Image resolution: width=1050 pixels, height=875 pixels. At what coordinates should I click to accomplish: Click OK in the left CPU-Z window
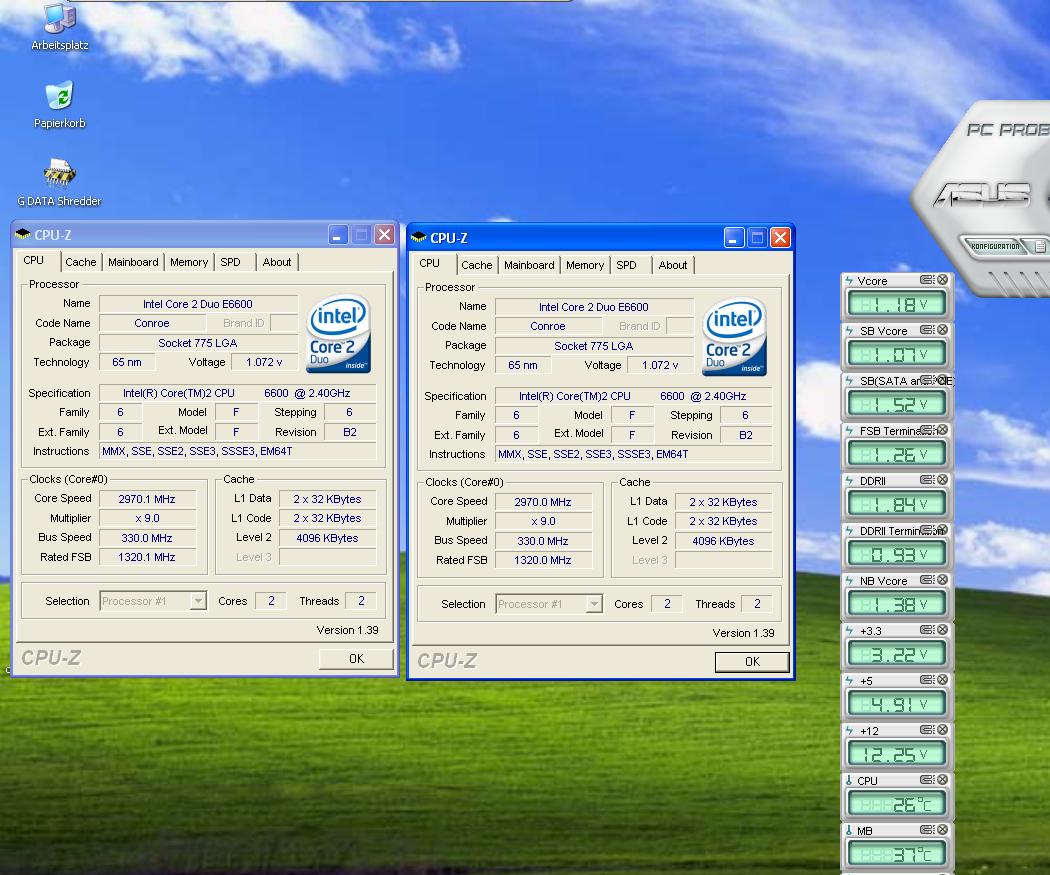point(356,659)
